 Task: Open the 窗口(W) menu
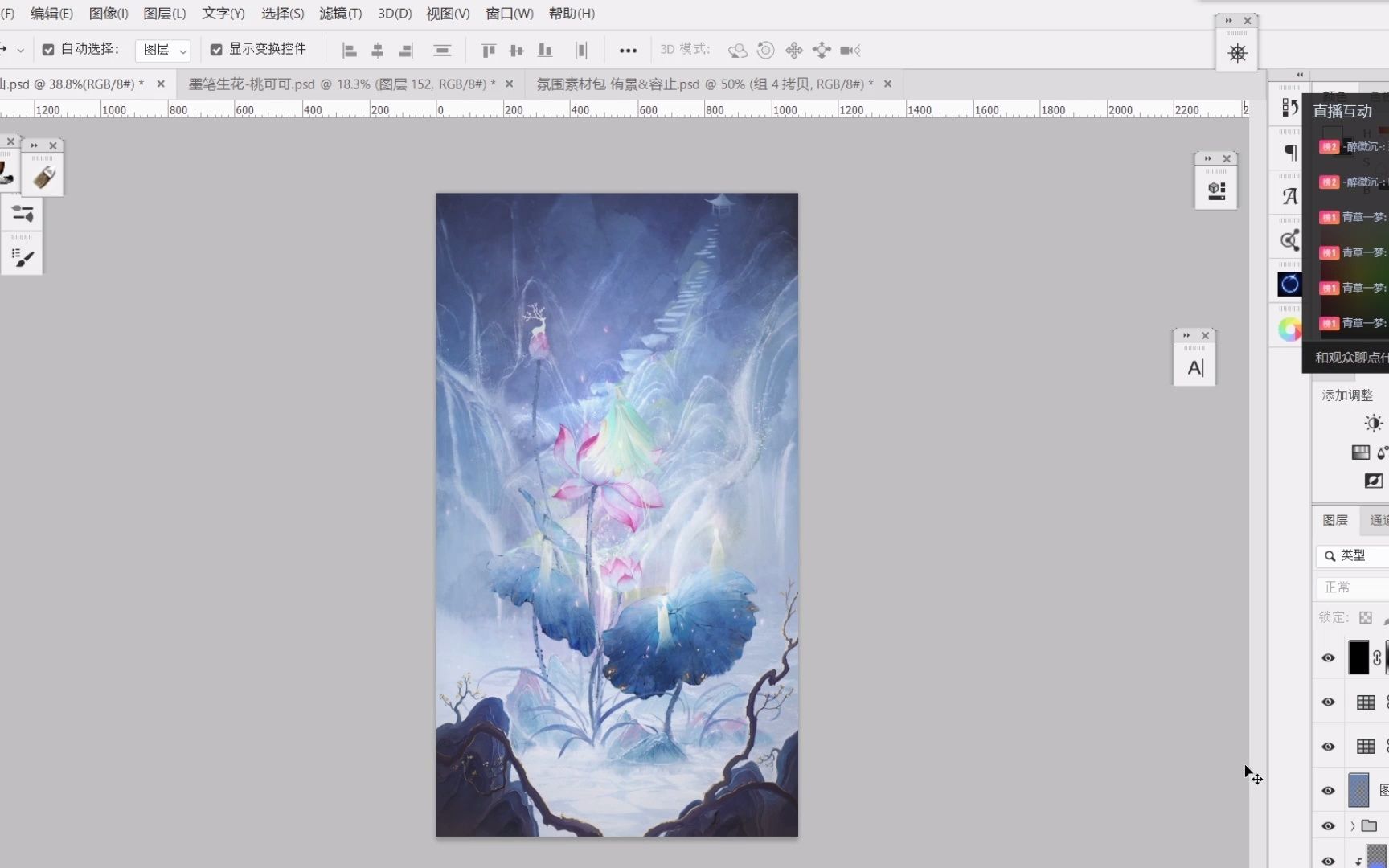[510, 14]
